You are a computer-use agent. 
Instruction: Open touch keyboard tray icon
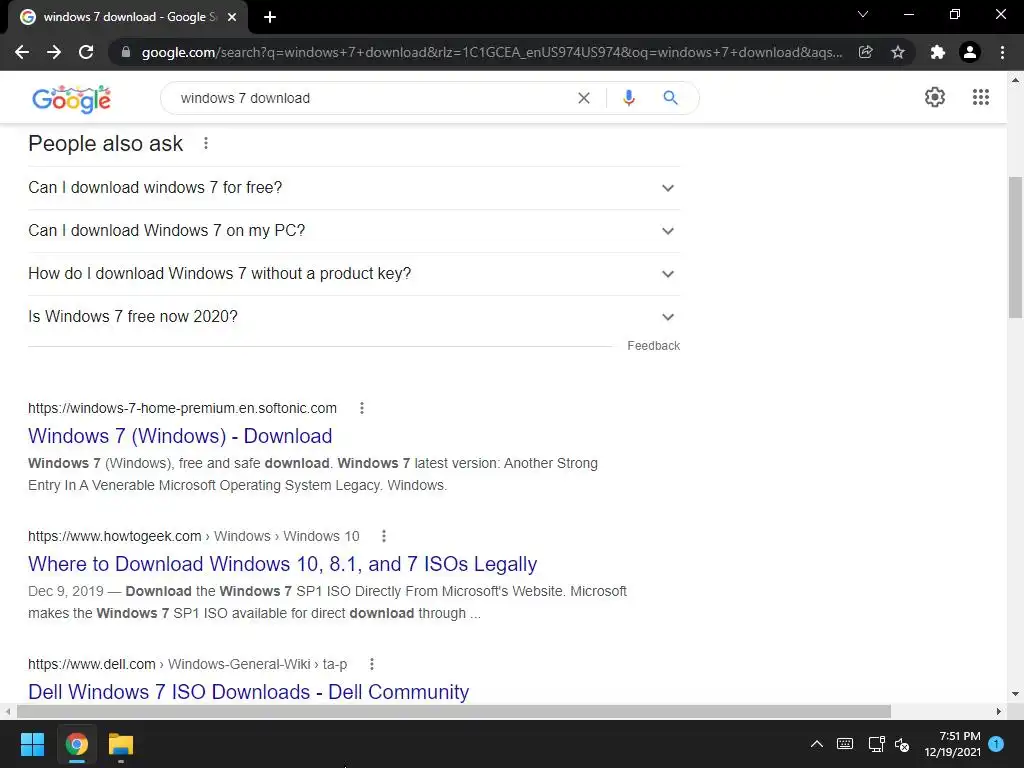click(x=845, y=744)
